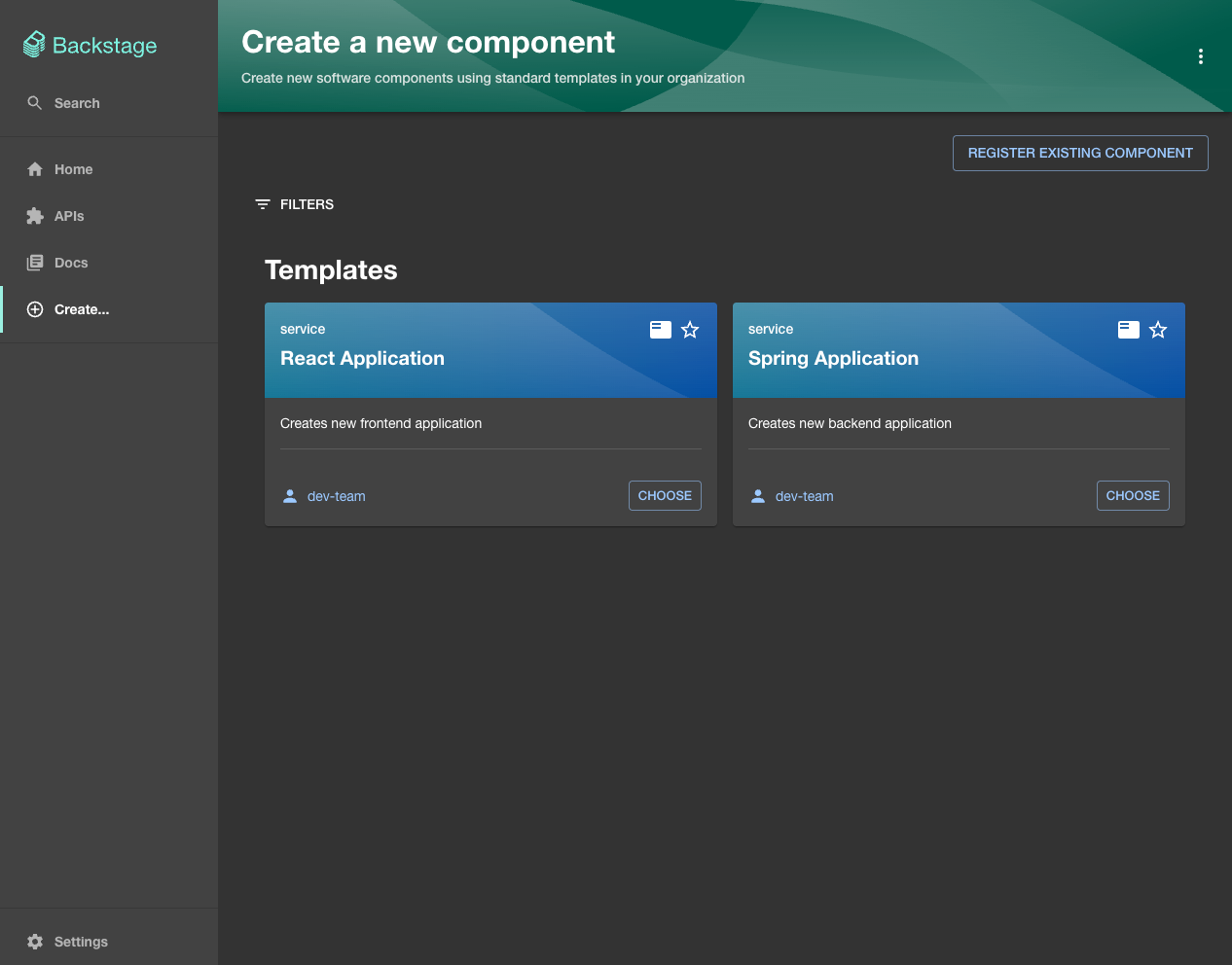This screenshot has width=1232, height=965.
Task: Star the Spring Application template
Action: pyautogui.click(x=1158, y=330)
